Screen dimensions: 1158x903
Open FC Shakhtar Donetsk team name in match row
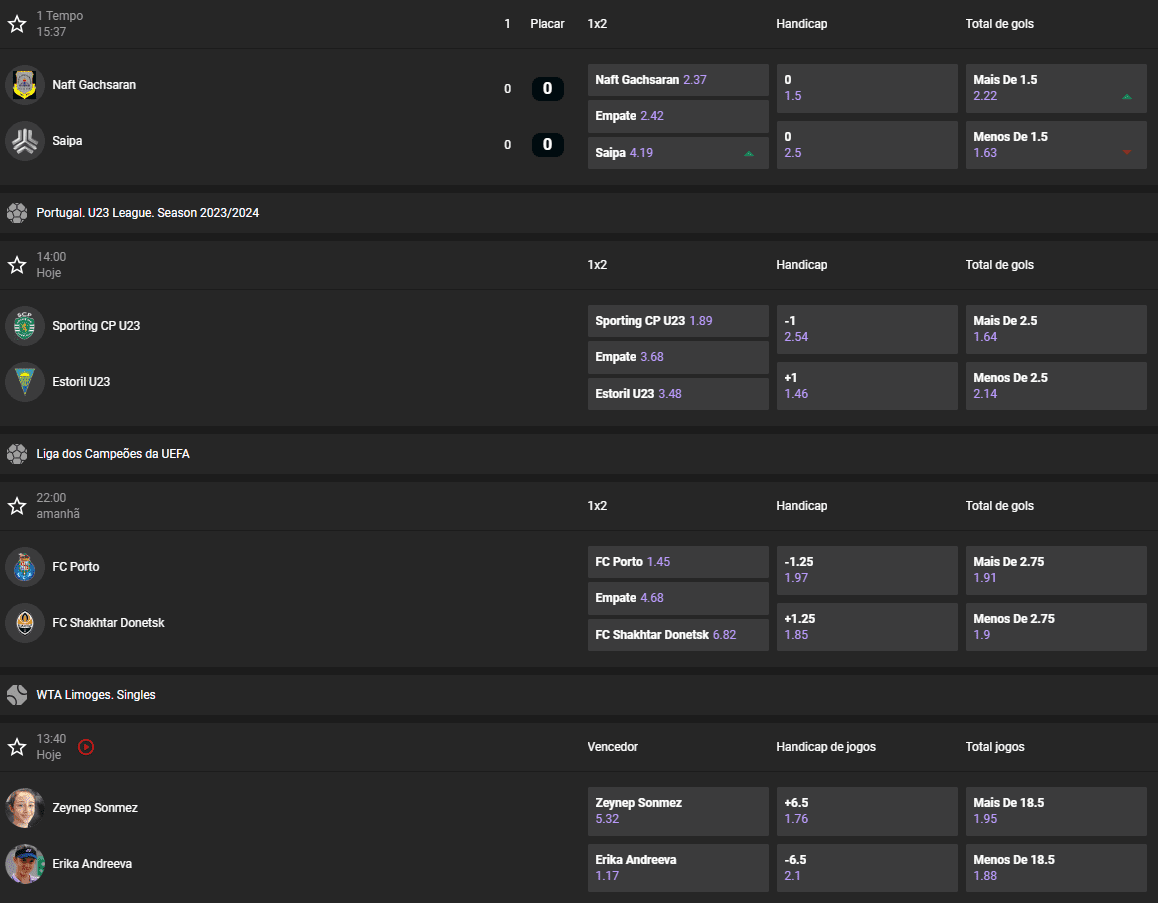click(x=109, y=623)
